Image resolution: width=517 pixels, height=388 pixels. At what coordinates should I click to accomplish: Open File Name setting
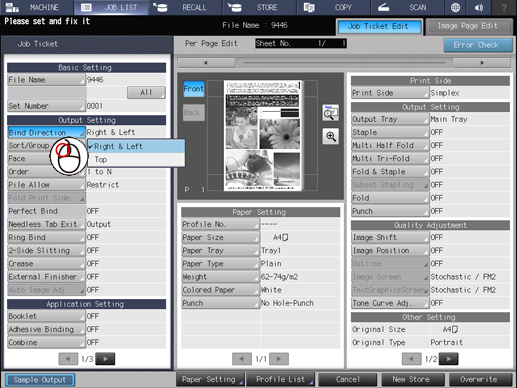coord(46,80)
